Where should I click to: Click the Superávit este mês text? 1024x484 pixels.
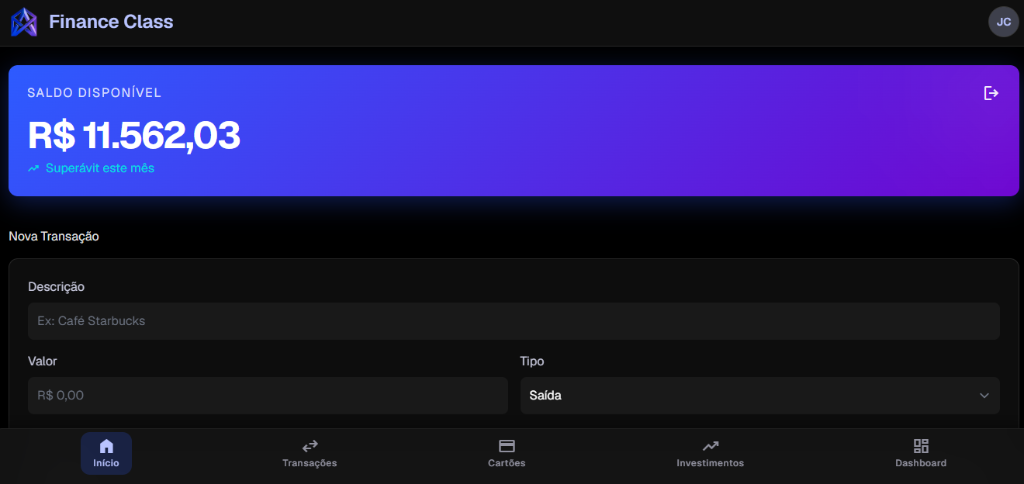(x=100, y=168)
